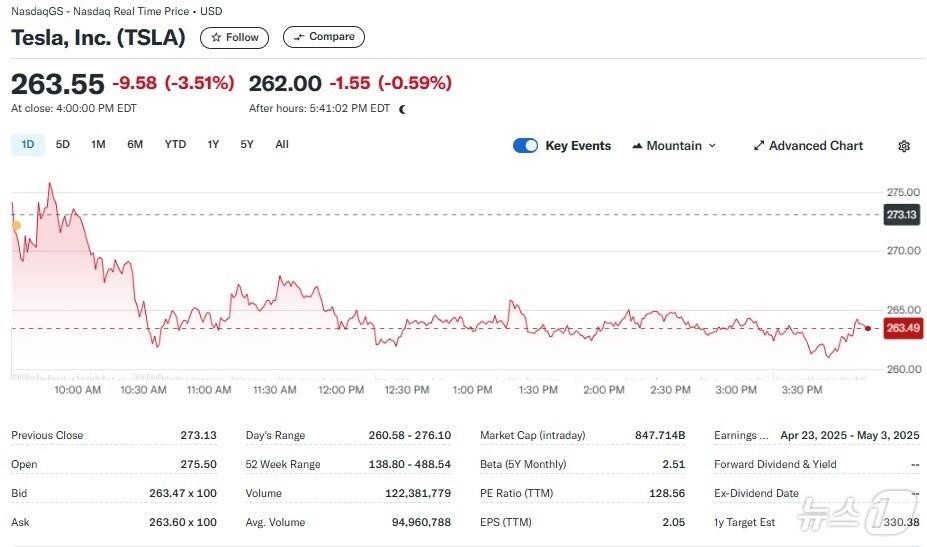927x547 pixels.
Task: Open chart settings gear icon
Action: tap(904, 146)
